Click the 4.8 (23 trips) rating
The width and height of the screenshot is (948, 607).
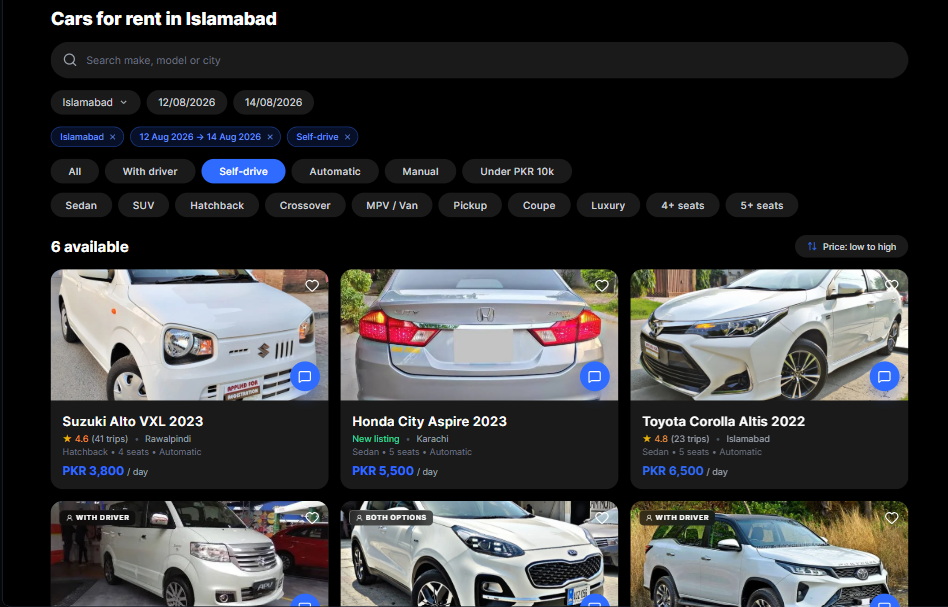[675, 439]
